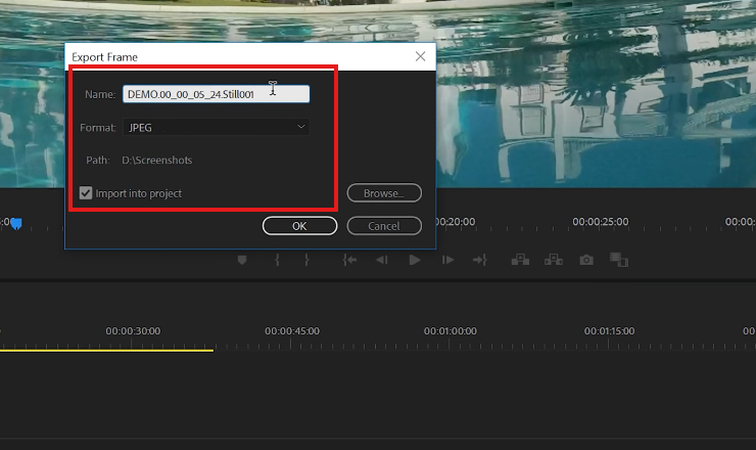Click the Mark Out bracket icon
The width and height of the screenshot is (756, 450).
[307, 260]
